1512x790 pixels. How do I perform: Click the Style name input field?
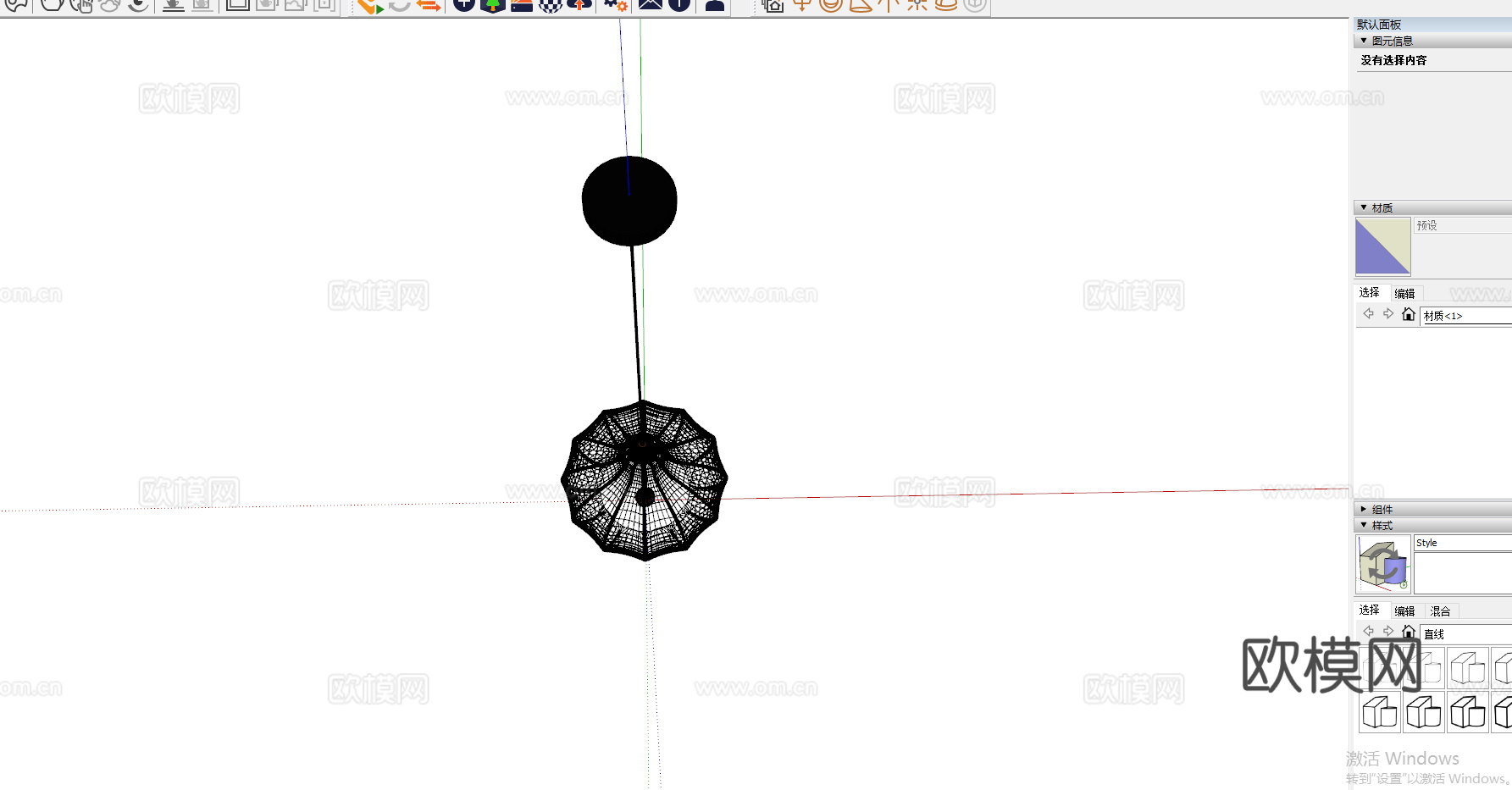[1463, 543]
